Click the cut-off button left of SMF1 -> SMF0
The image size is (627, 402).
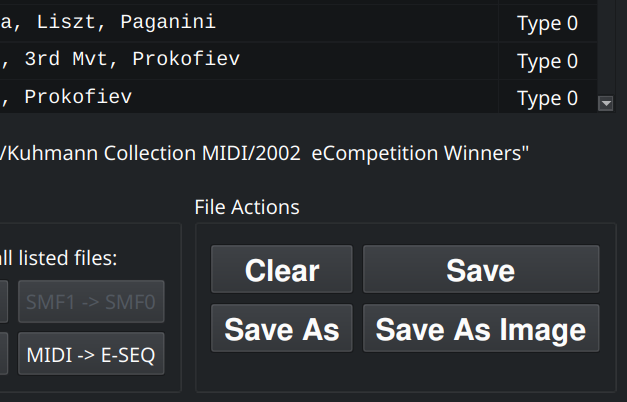coord(4,302)
